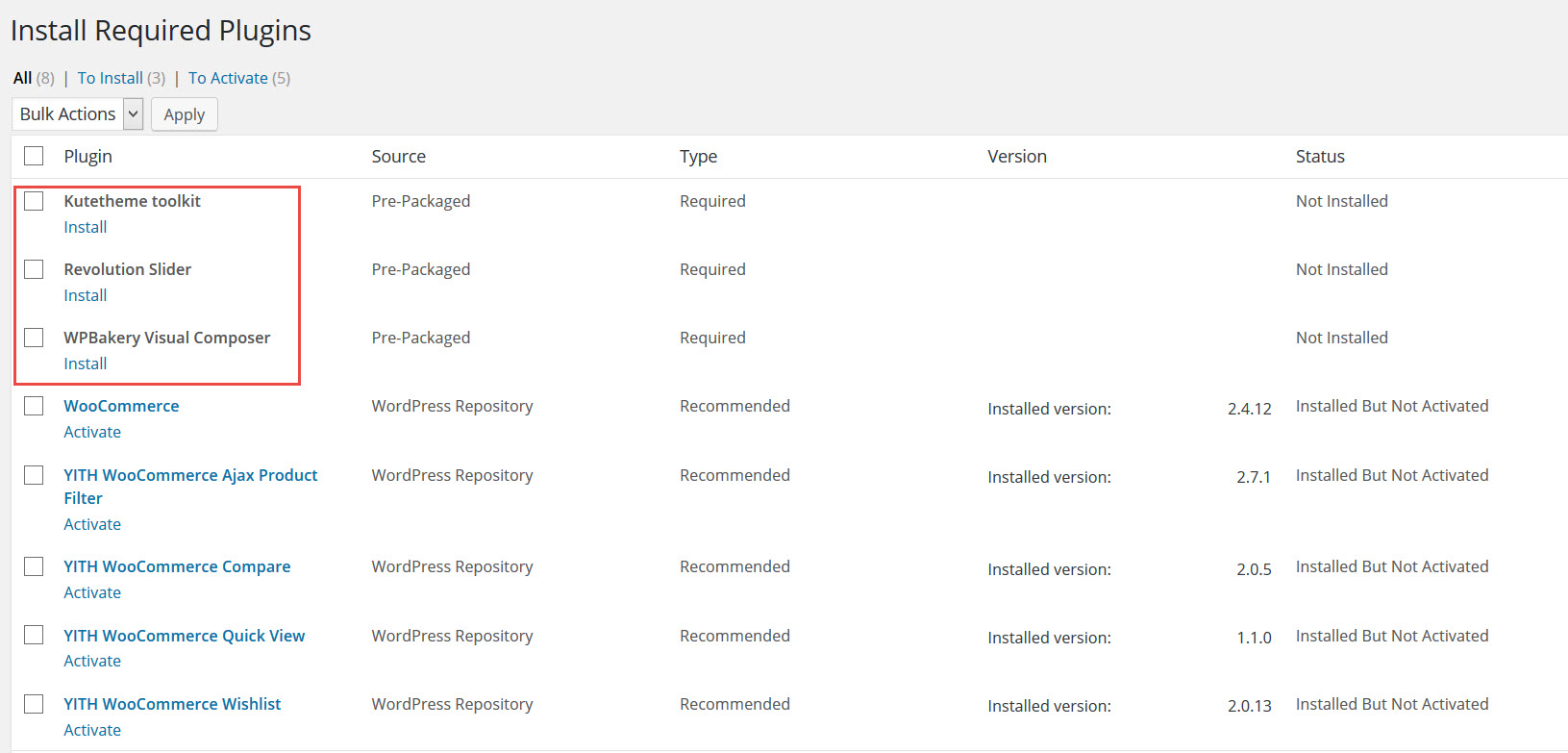Click WooCommerce version number 2.4.12
The width and height of the screenshot is (1568, 753).
1250,409
